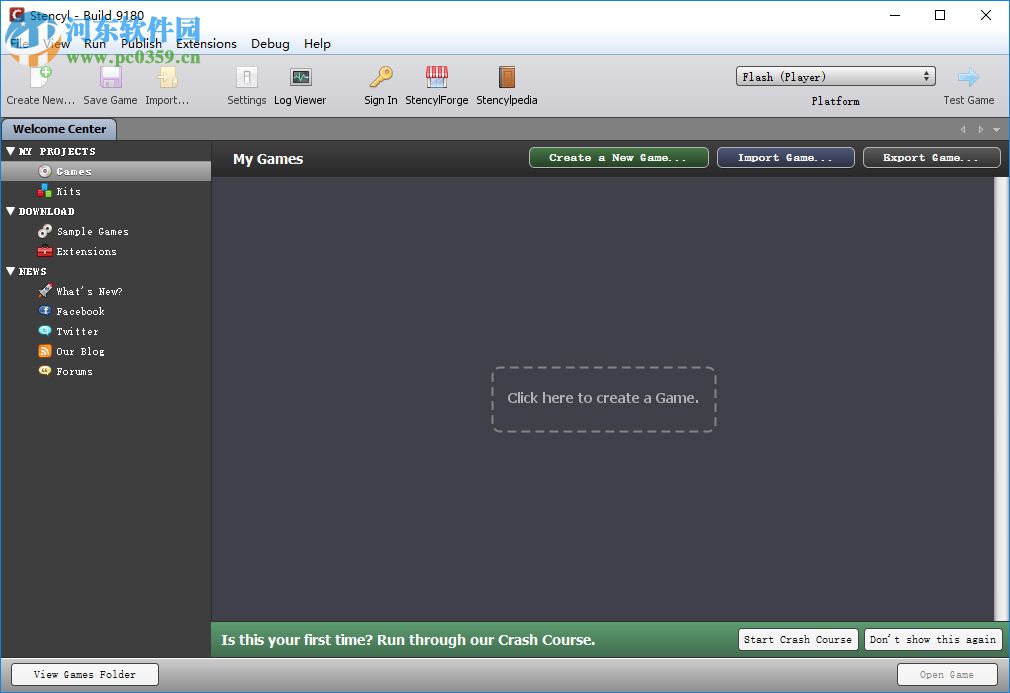This screenshot has width=1010, height=693.
Task: Open the Publish menu
Action: (x=141, y=44)
